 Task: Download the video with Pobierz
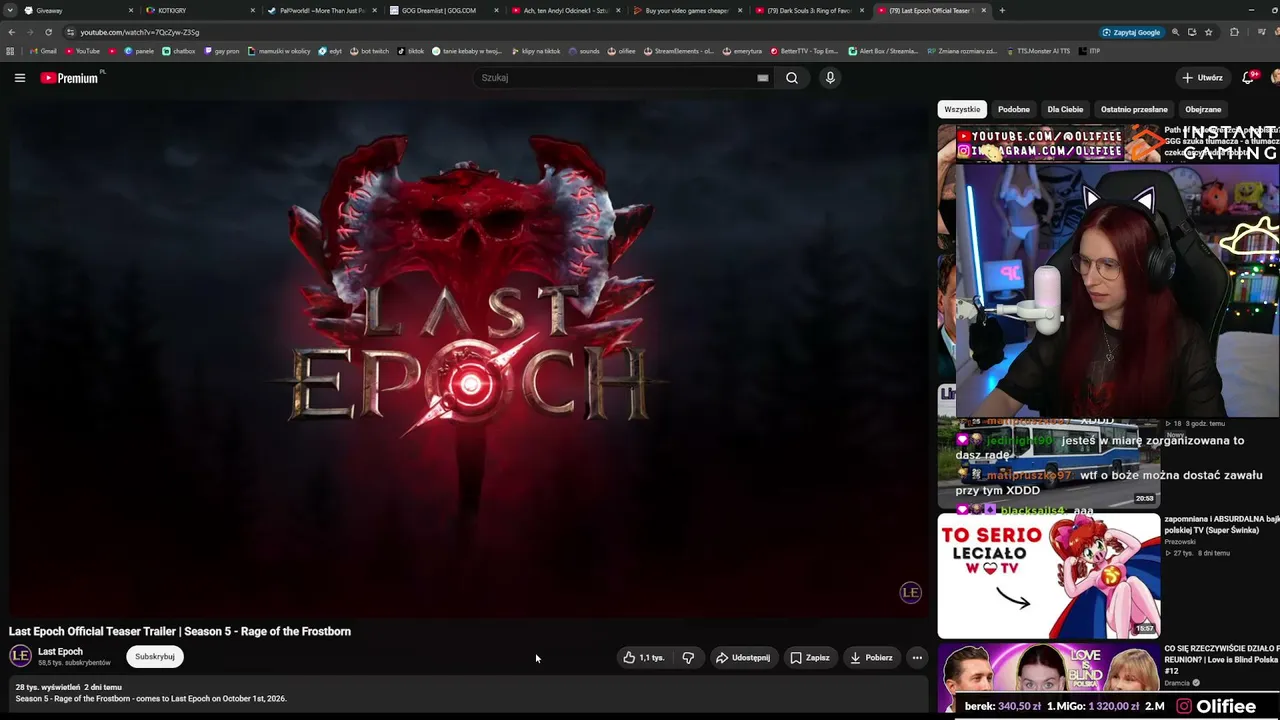[x=871, y=657]
